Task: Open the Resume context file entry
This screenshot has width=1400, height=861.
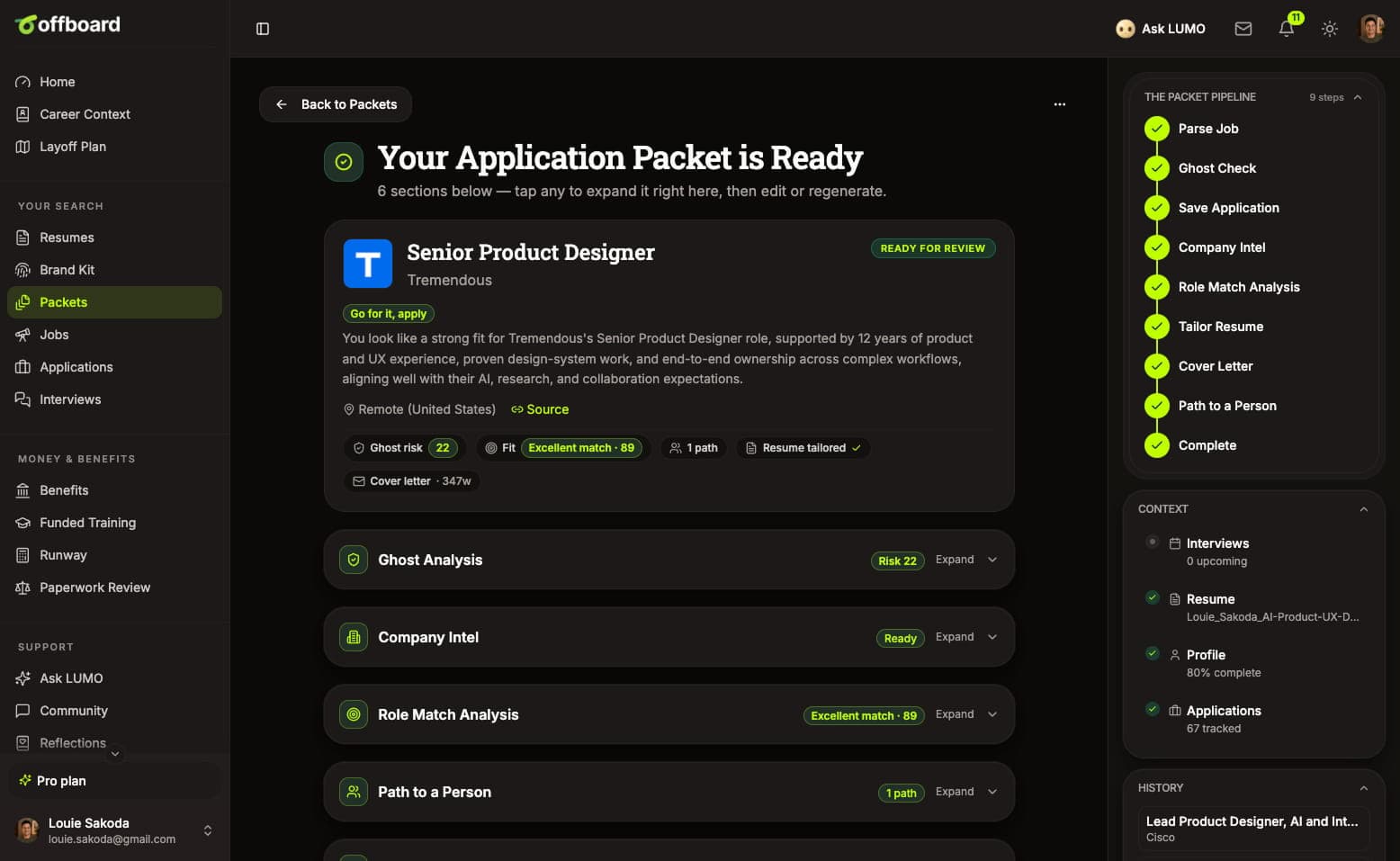Action: (x=1253, y=607)
